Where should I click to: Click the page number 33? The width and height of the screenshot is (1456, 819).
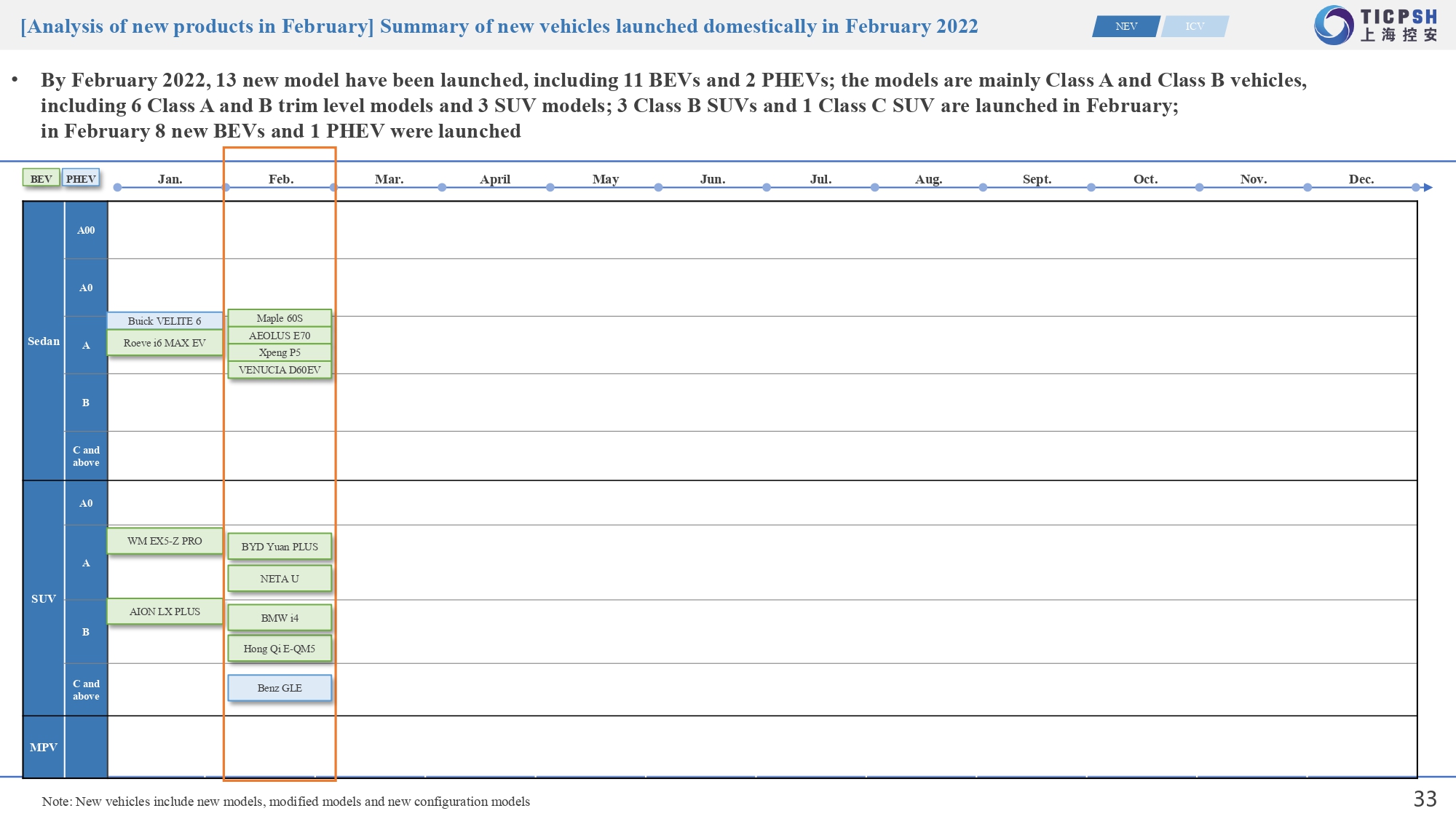point(1425,799)
